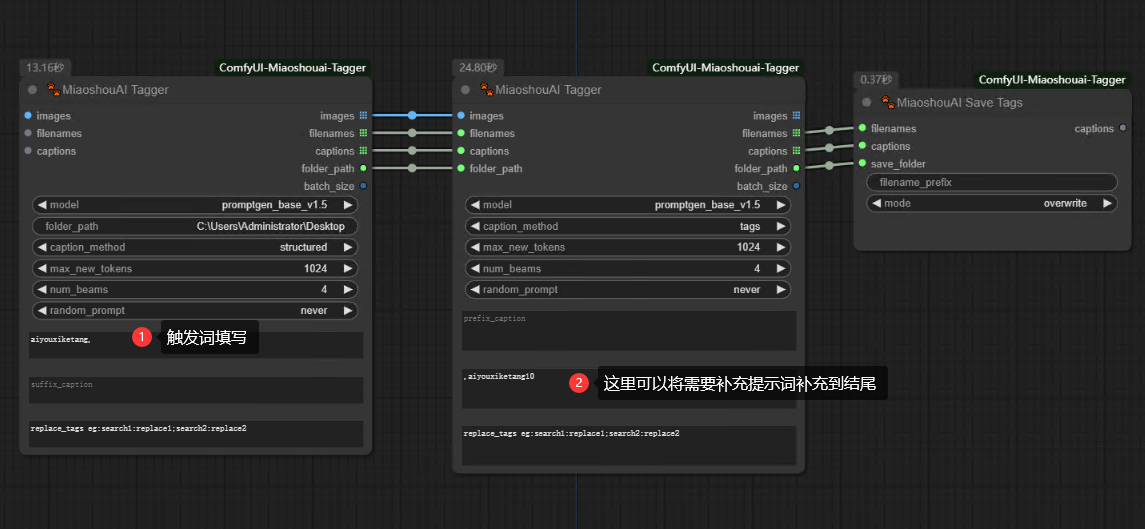This screenshot has width=1145, height=529.
Task: Click the folder_path field showing the Desktop path
Action: click(x=195, y=226)
